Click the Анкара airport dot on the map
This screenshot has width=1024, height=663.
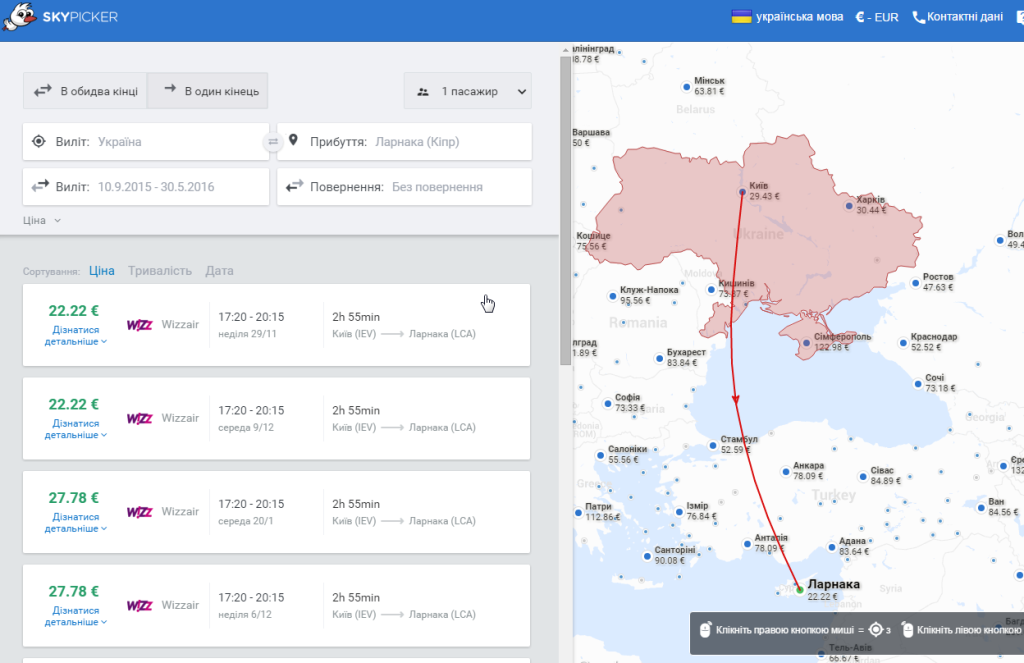786,472
